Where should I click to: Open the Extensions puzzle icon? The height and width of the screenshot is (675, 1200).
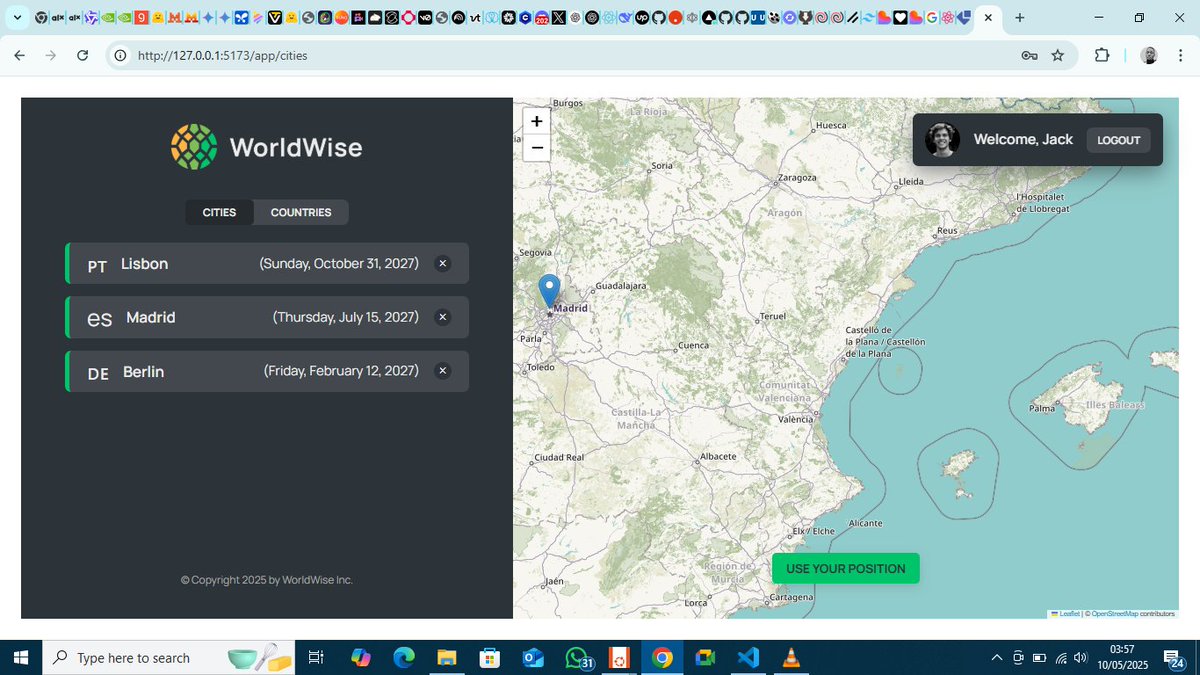(1102, 55)
